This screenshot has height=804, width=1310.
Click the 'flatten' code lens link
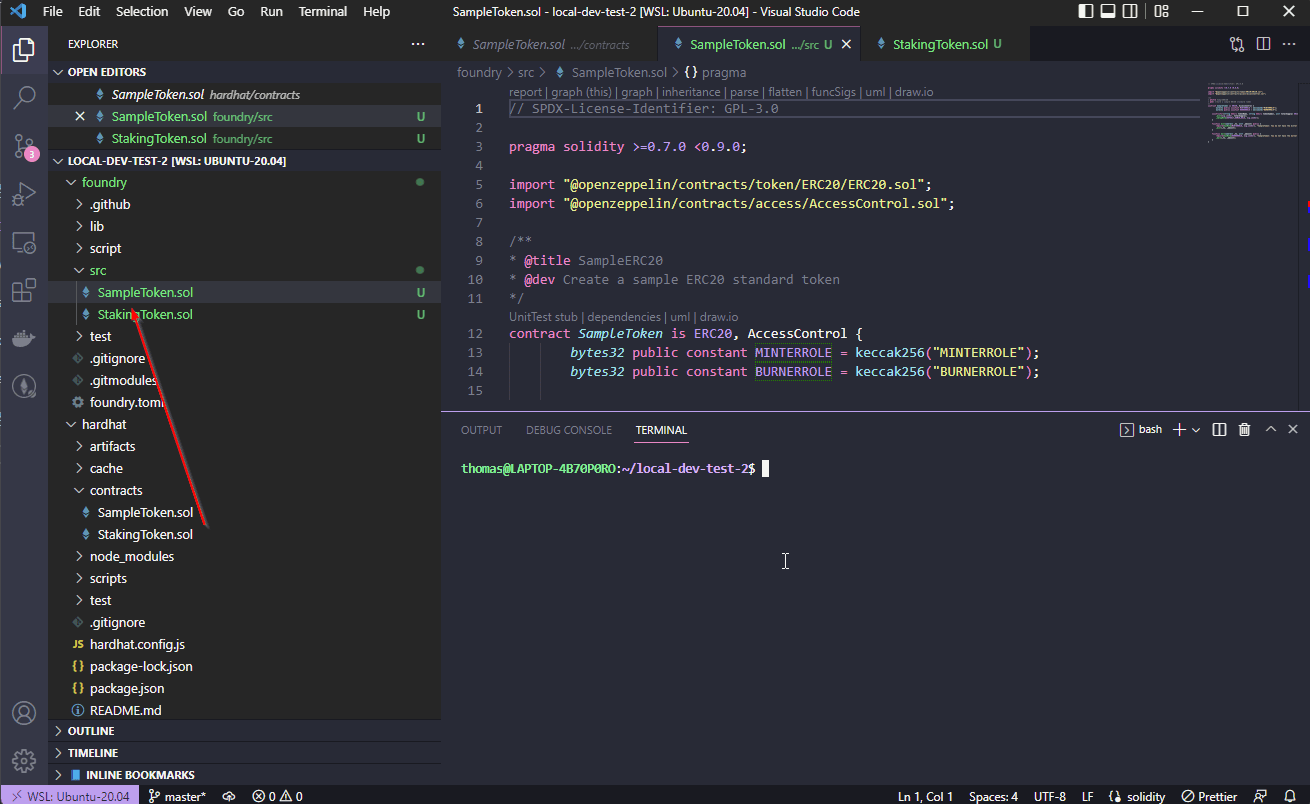[785, 92]
